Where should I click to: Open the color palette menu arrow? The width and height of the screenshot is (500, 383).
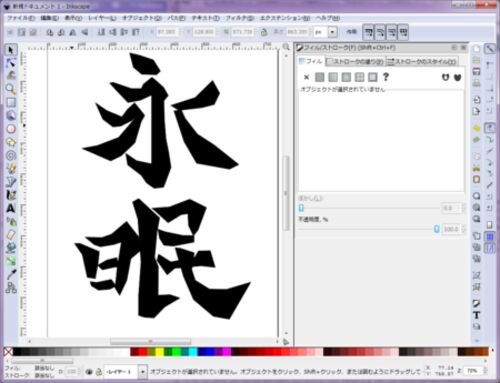pos(493,351)
